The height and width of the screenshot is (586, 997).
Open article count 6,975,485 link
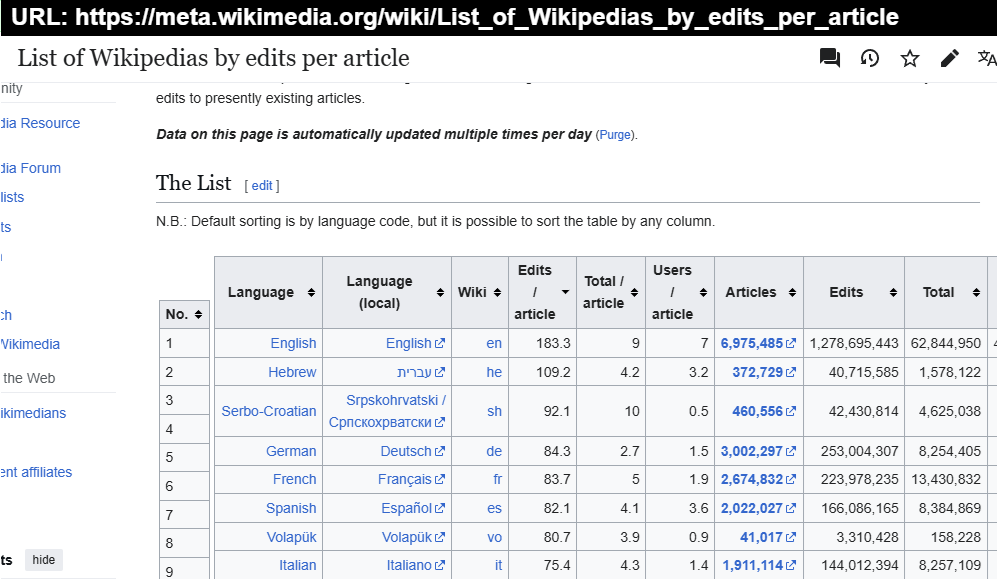point(758,343)
